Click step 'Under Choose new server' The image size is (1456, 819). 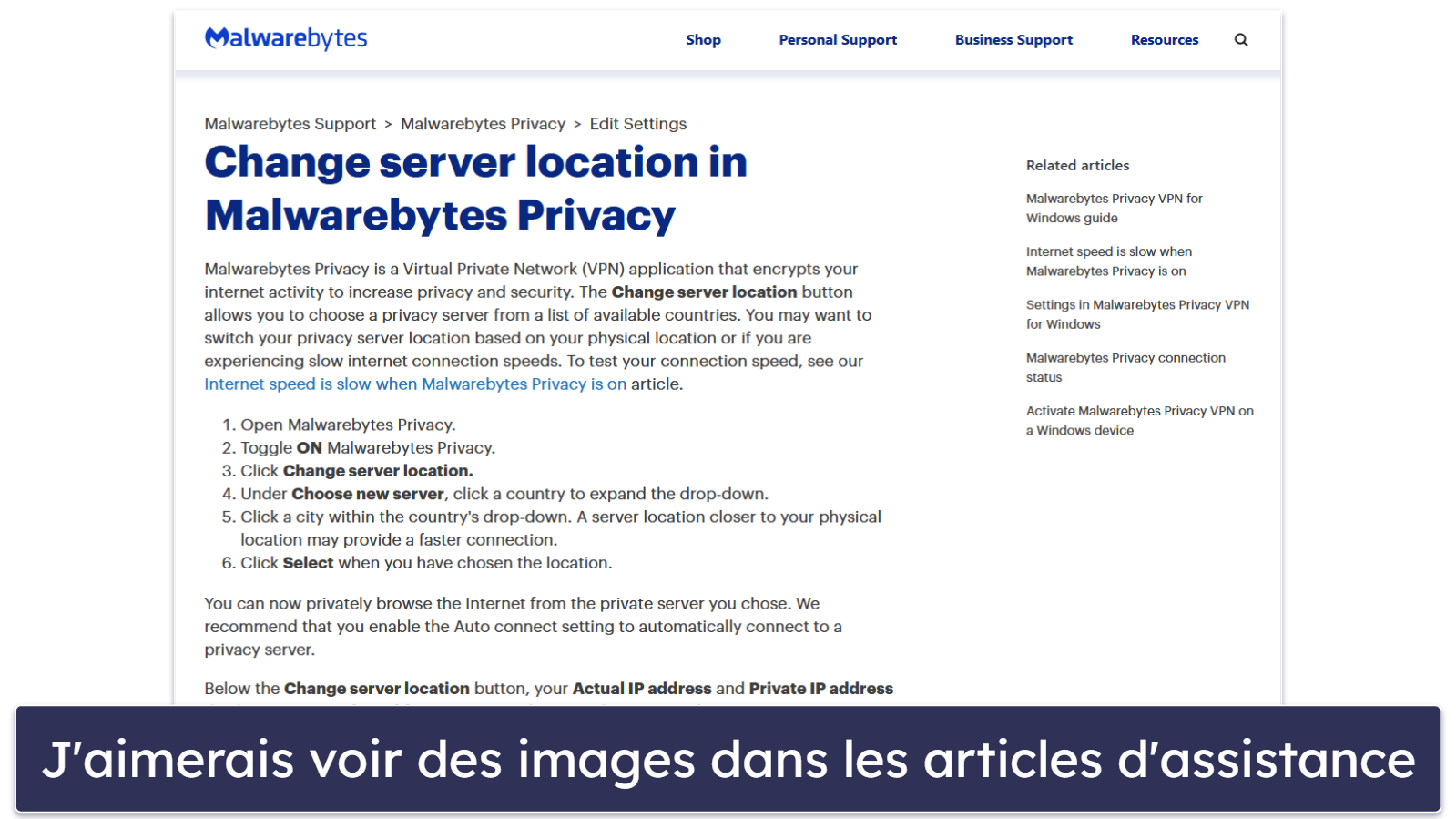pos(504,494)
